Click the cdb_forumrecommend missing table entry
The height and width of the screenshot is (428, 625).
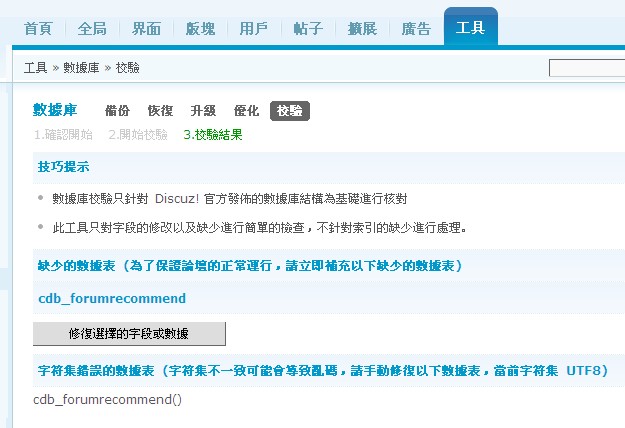click(112, 298)
